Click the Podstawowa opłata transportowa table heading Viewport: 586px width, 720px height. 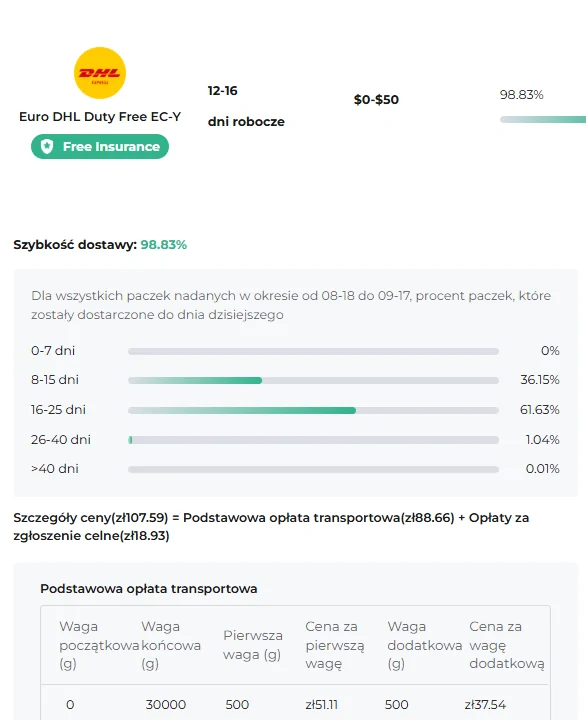click(149, 589)
